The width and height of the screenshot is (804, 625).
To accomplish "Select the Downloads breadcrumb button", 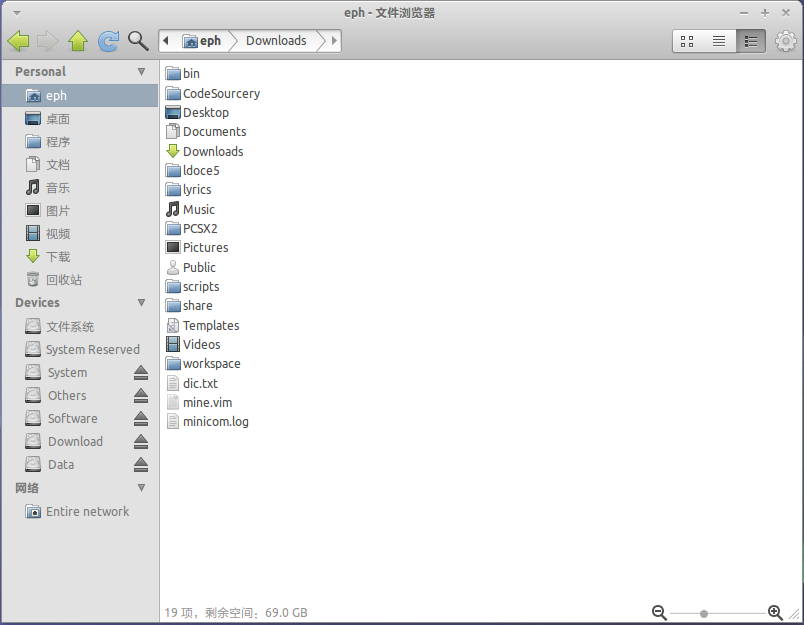I will [x=276, y=41].
